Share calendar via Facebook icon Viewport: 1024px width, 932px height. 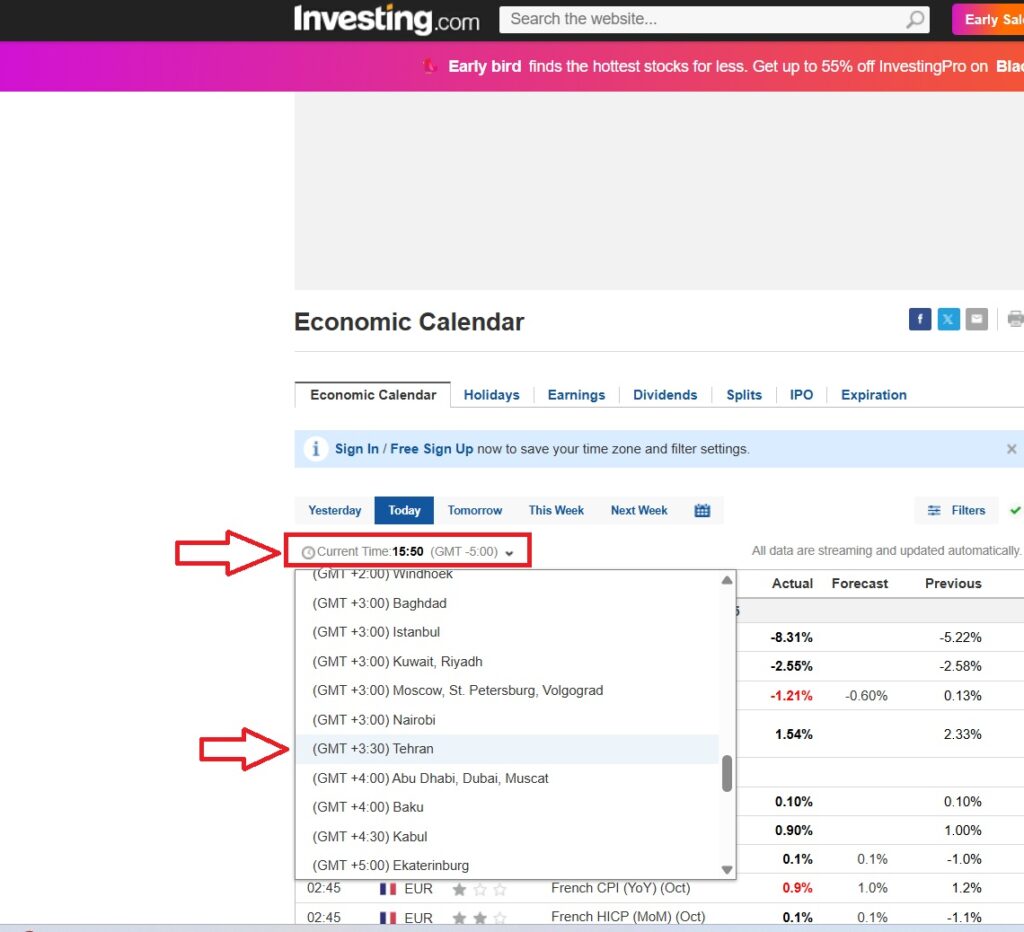coord(920,319)
